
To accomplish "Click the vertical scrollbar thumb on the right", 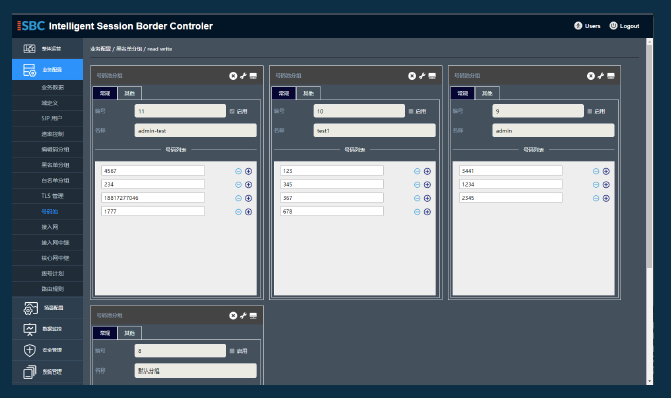I will coord(649,156).
